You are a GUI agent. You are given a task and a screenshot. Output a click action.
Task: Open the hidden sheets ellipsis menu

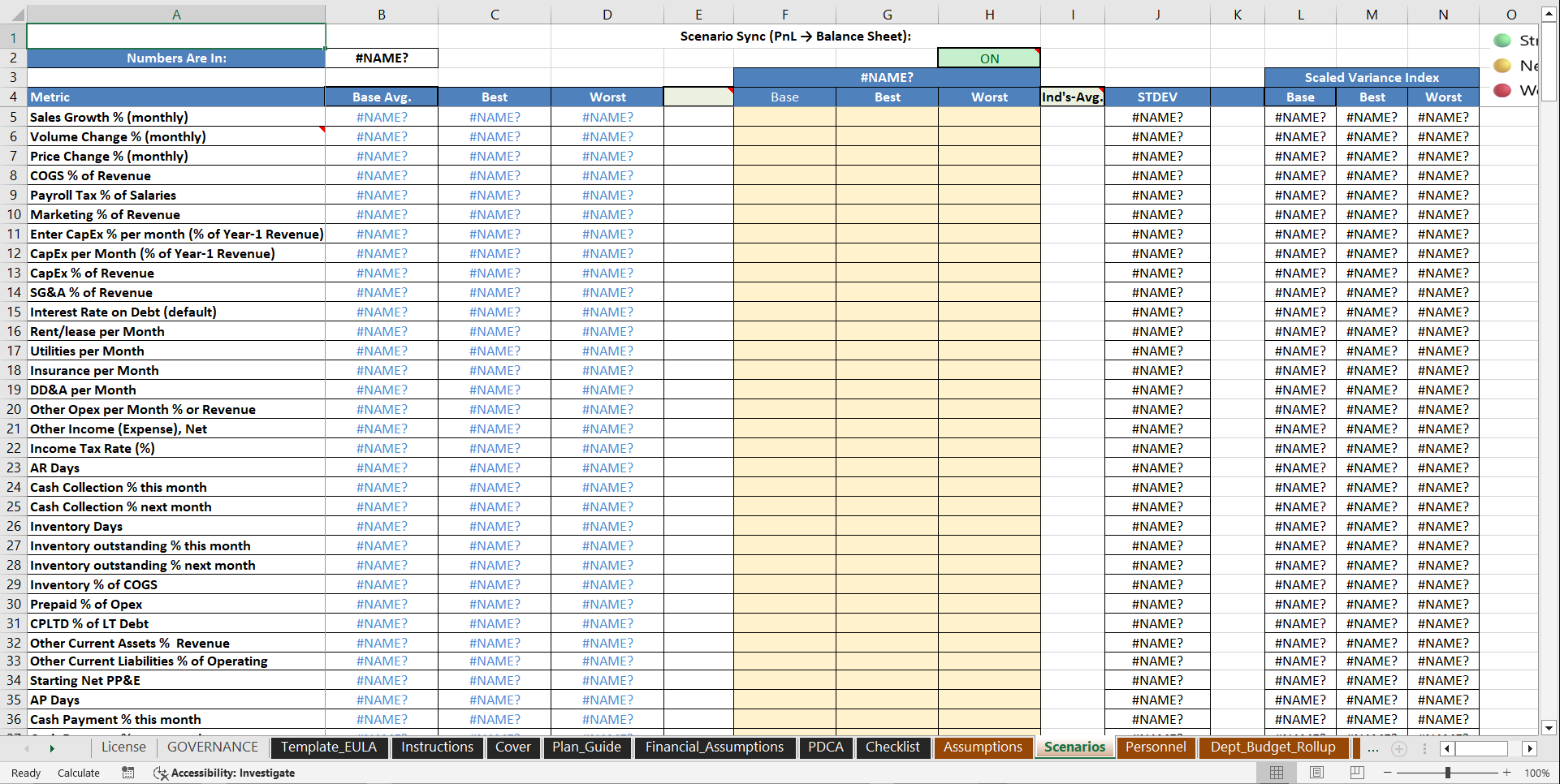[1373, 748]
